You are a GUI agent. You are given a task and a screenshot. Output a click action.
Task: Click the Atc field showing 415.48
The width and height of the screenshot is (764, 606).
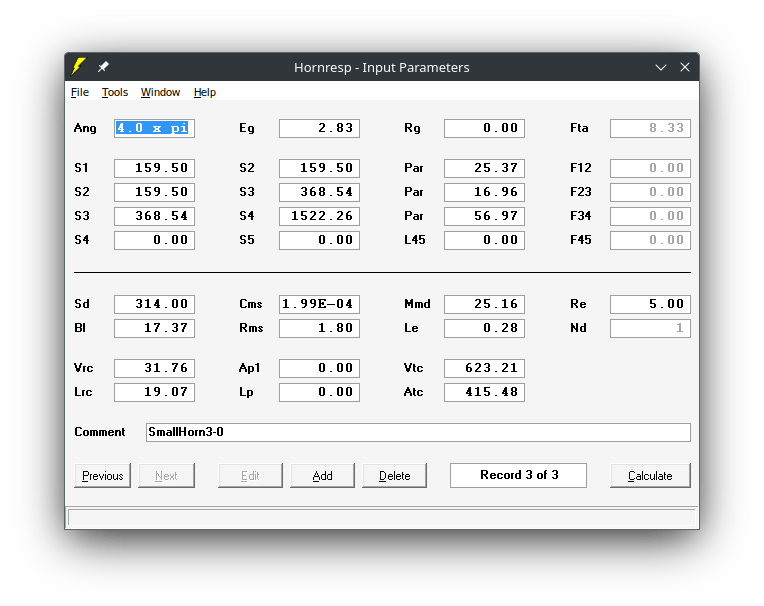[484, 393]
